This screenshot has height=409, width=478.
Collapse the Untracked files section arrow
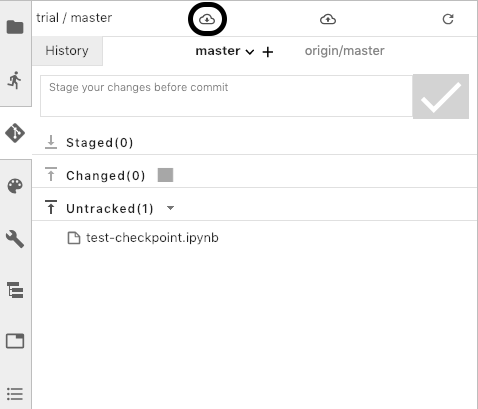coord(170,208)
